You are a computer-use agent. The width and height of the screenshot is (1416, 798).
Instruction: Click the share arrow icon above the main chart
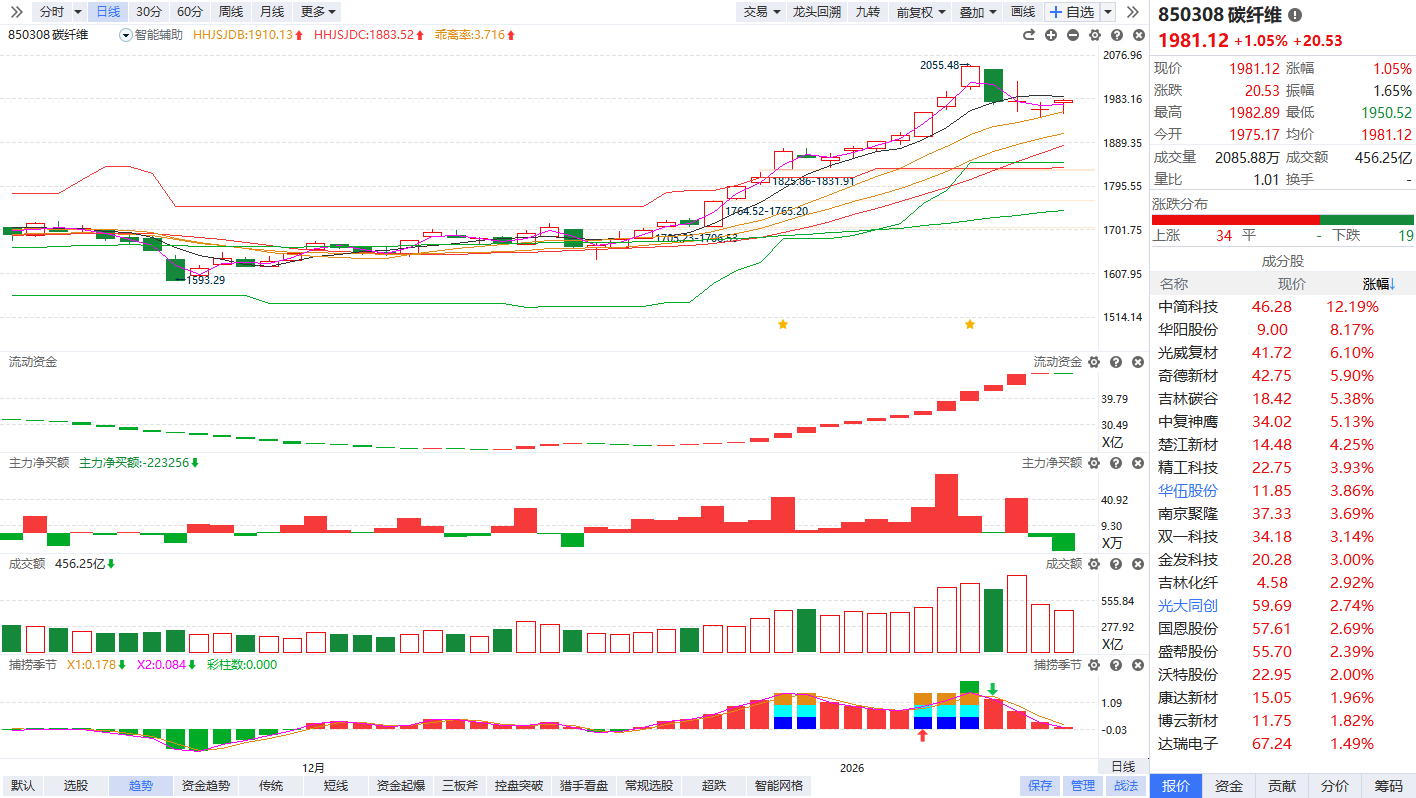1029,35
